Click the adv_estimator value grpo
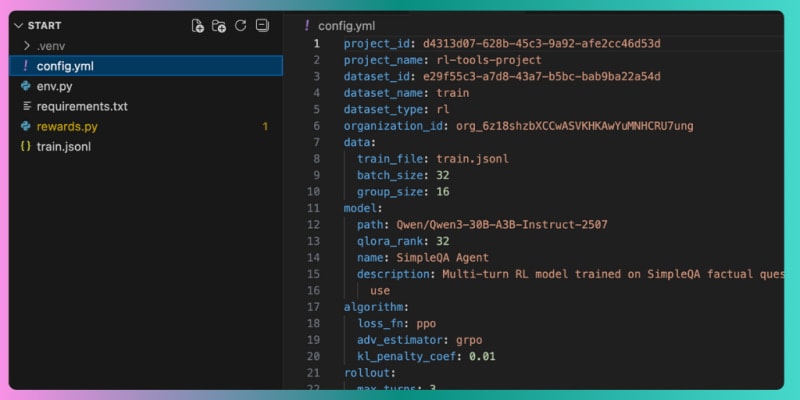The image size is (800, 400). pos(469,340)
